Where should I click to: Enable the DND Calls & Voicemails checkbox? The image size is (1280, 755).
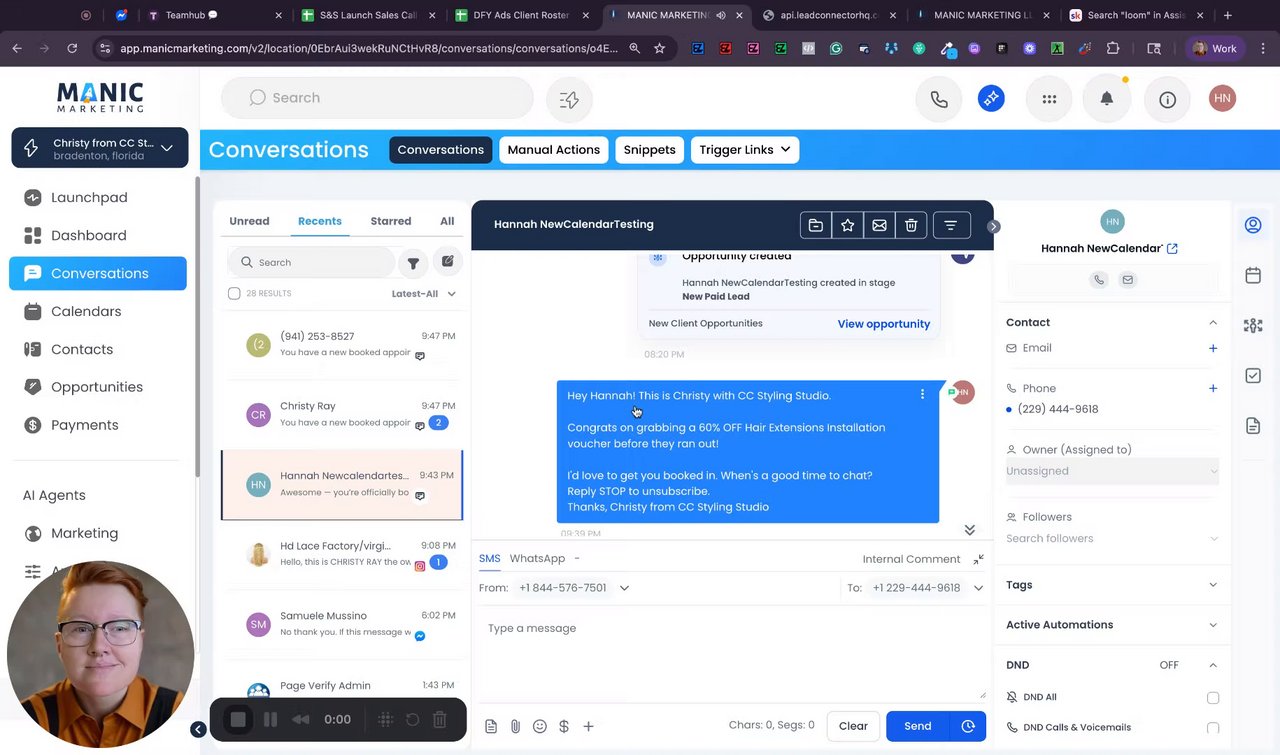[1213, 728]
